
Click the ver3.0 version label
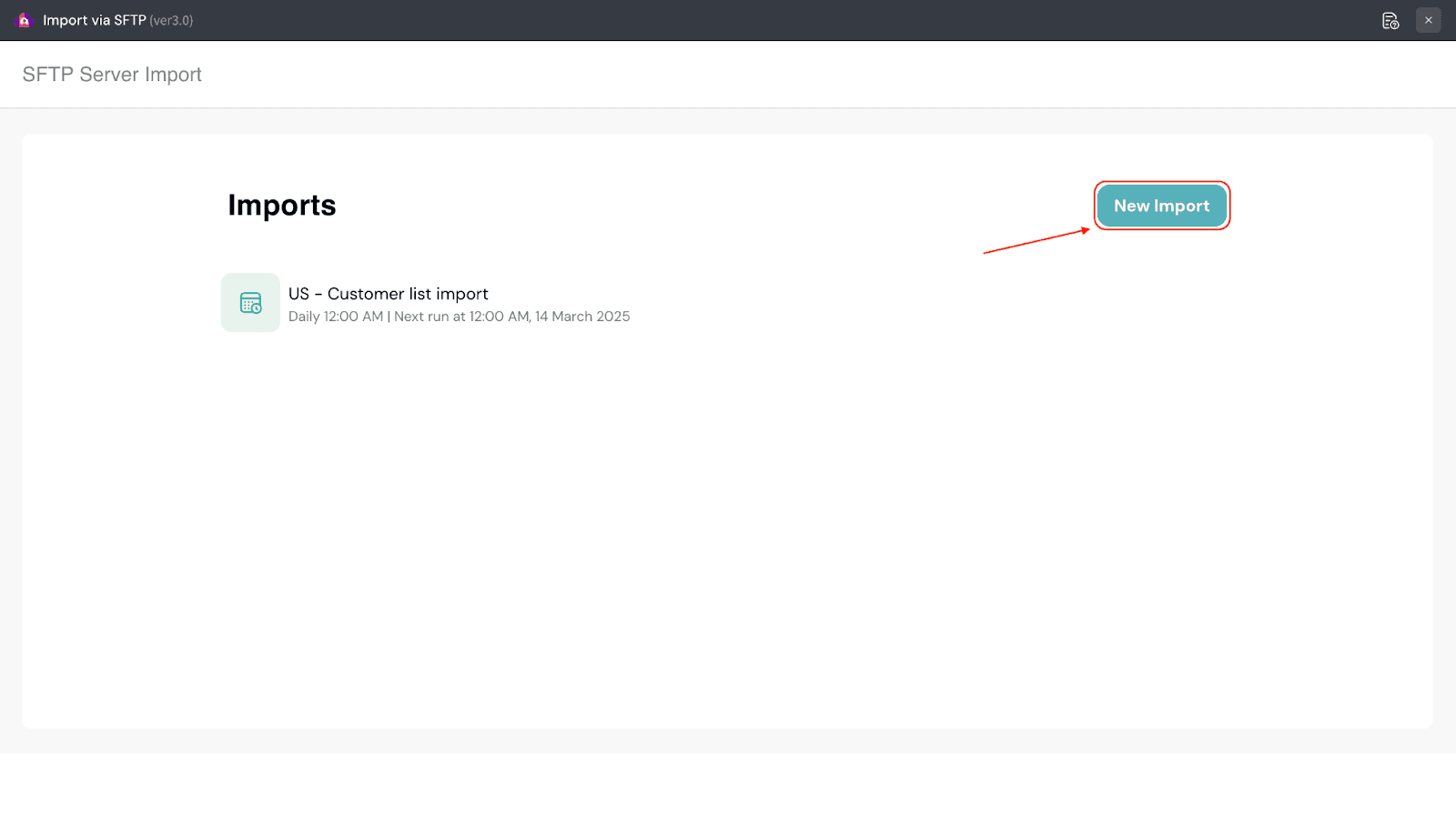click(171, 20)
